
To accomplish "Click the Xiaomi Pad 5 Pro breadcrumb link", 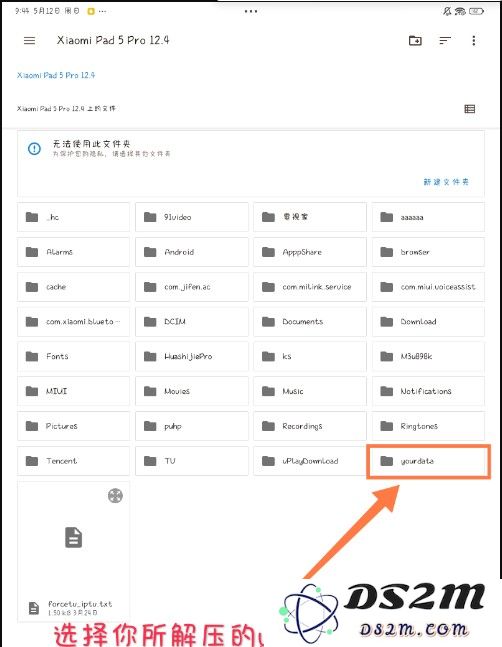I will (x=56, y=75).
